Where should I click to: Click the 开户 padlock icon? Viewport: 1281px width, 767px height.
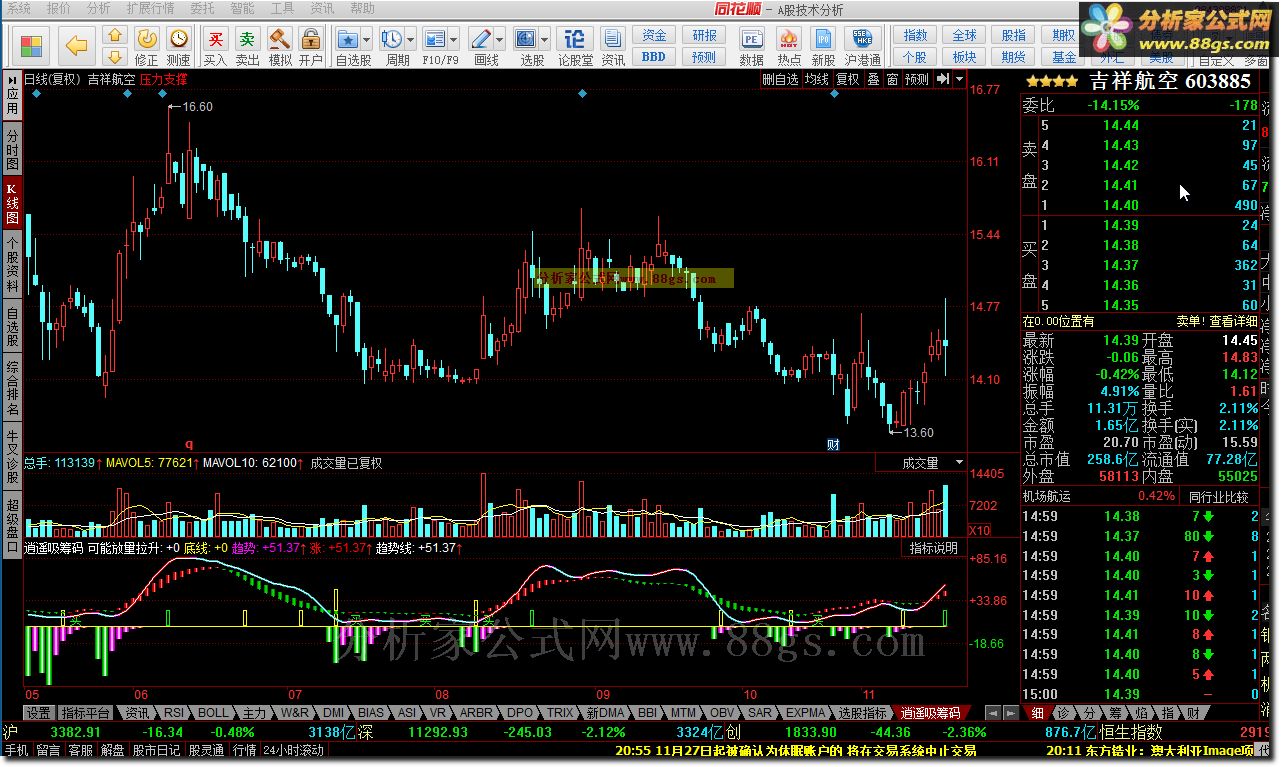click(x=311, y=39)
